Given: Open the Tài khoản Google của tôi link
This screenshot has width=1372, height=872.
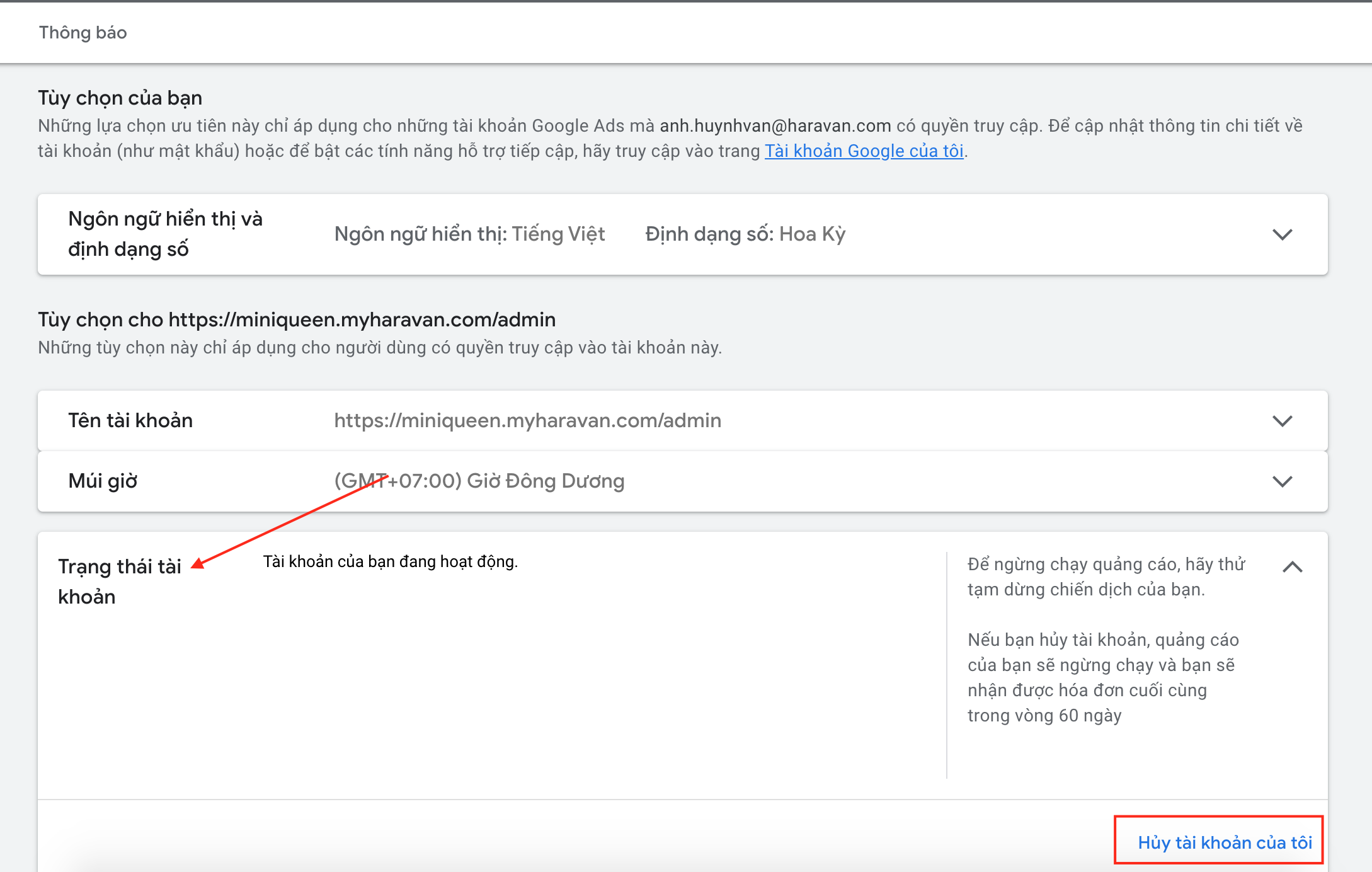Looking at the screenshot, I should 864,151.
